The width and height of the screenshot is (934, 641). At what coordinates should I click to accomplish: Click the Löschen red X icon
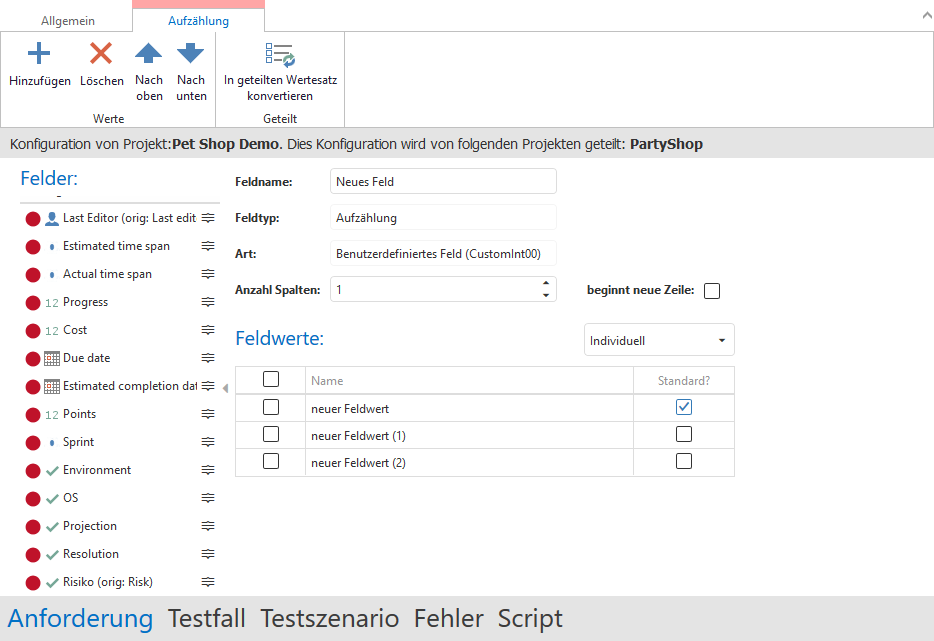click(101, 54)
